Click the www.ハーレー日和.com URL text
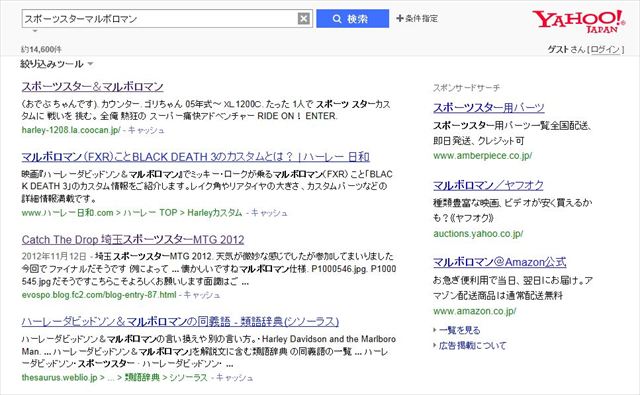The height and width of the screenshot is (395, 640). point(67,213)
